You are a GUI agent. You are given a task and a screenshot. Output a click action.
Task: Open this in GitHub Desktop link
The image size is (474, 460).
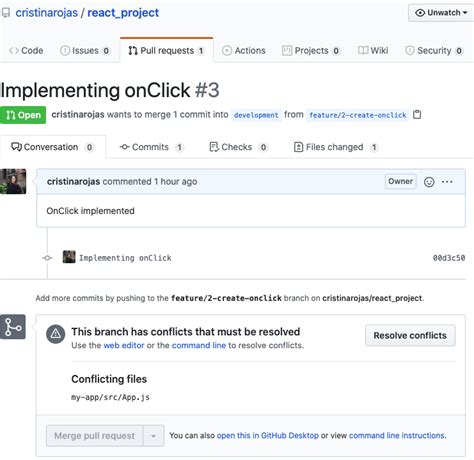point(268,435)
